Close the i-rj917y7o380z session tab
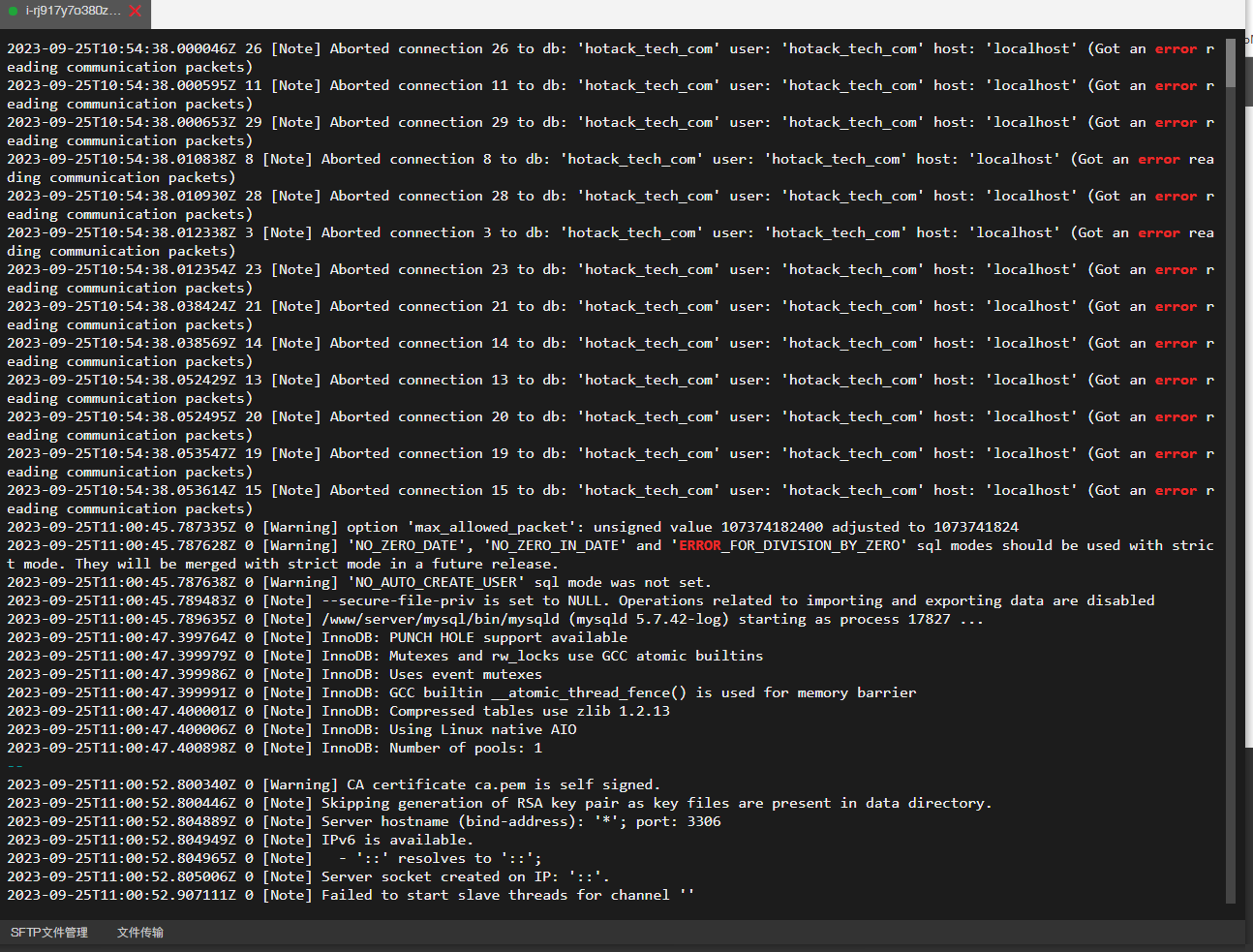Screen dimensions: 1253x952 click(136, 12)
